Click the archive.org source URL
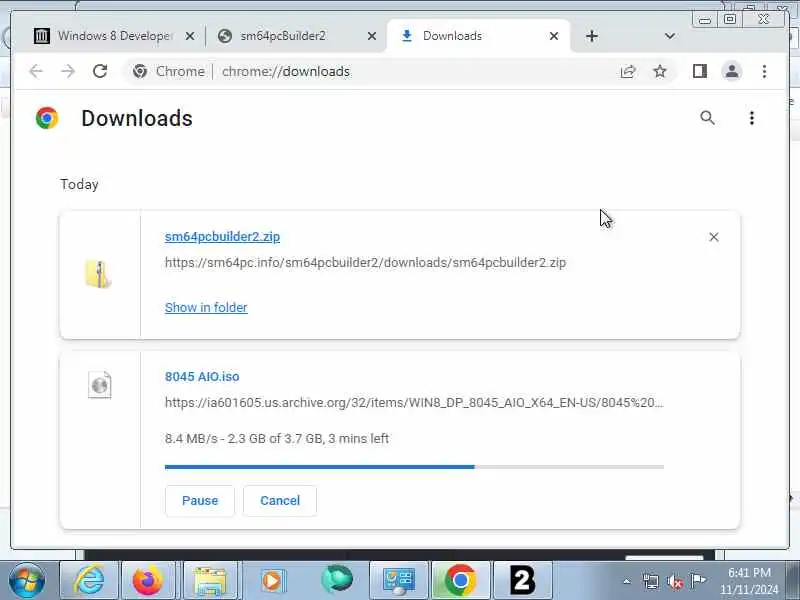800x600 pixels. coord(414,403)
